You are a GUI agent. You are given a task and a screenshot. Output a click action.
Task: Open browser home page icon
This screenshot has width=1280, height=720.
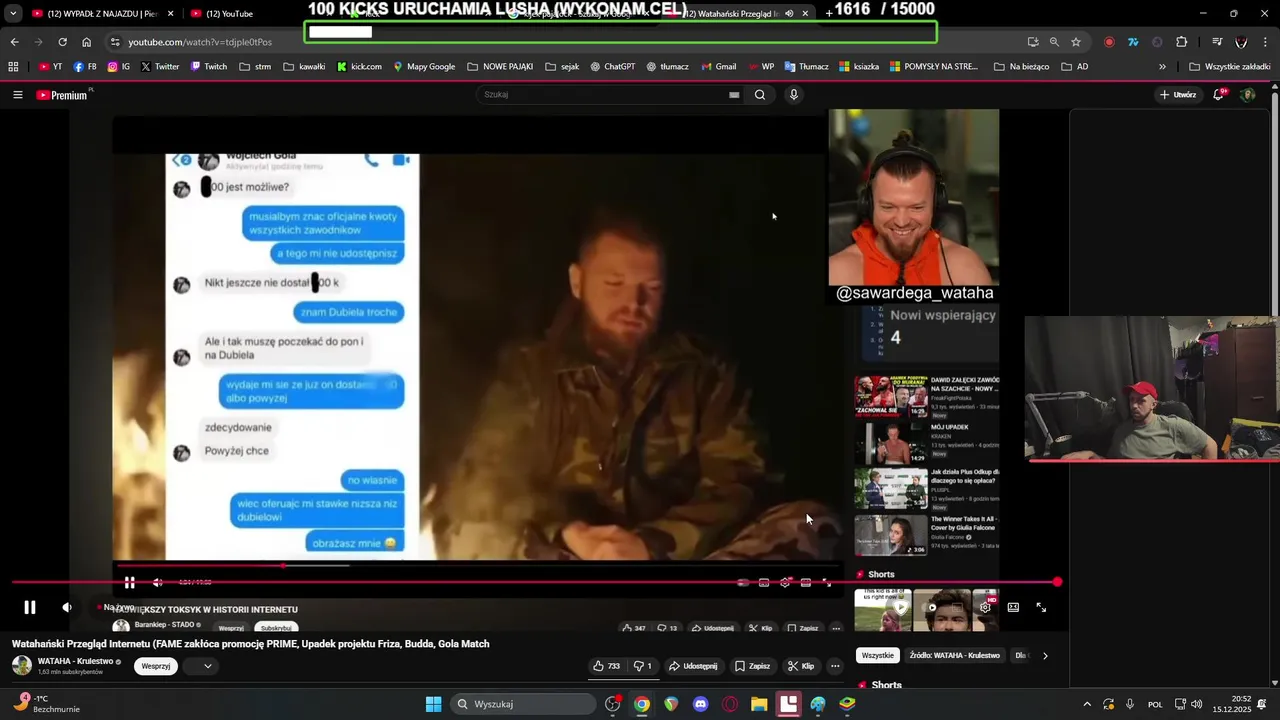(87, 42)
